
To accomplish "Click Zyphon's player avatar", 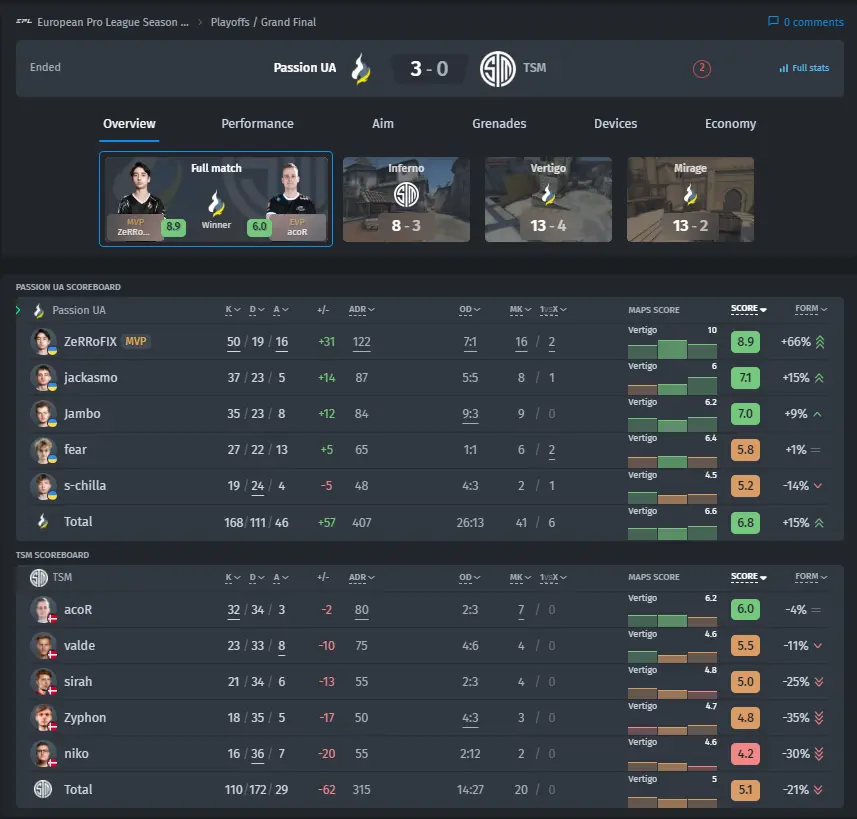I will click(x=43, y=718).
